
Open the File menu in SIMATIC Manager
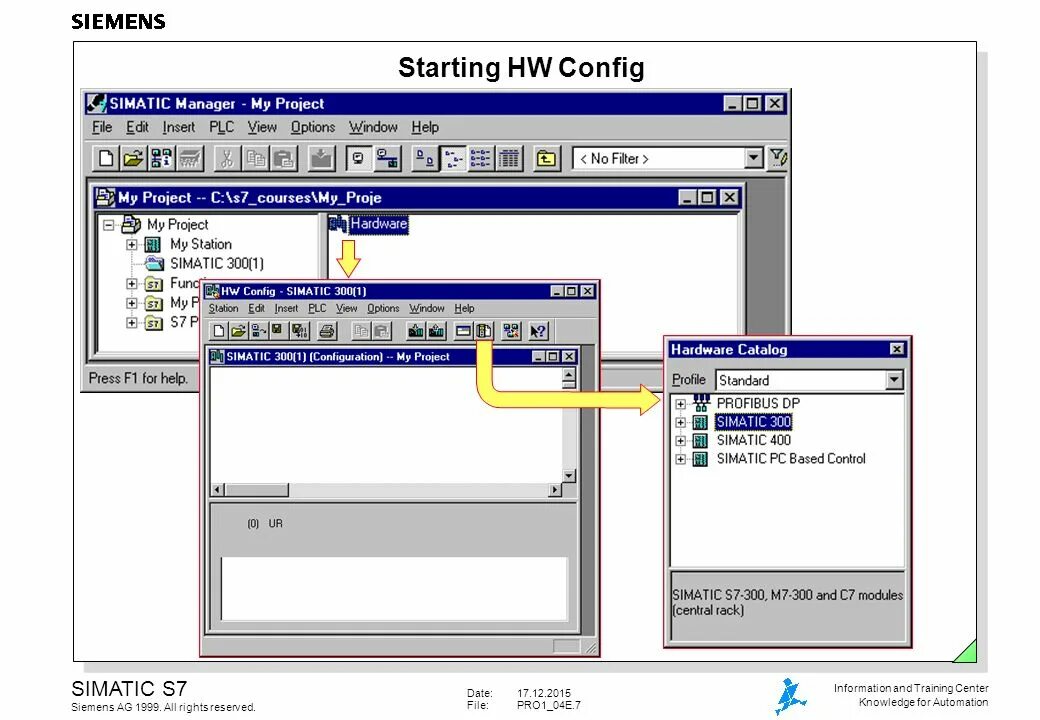tap(101, 127)
